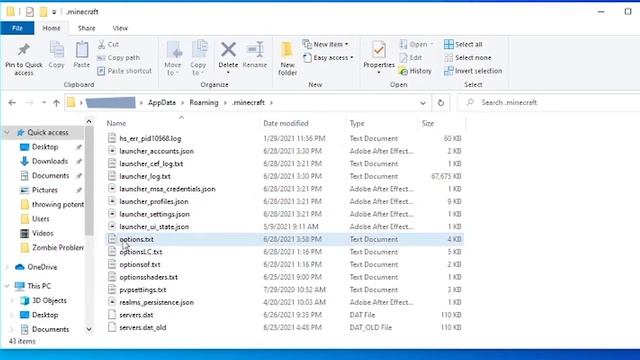Image resolution: width=640 pixels, height=360 pixels.
Task: Select Videos in navigation pane
Action: [x=42, y=233]
